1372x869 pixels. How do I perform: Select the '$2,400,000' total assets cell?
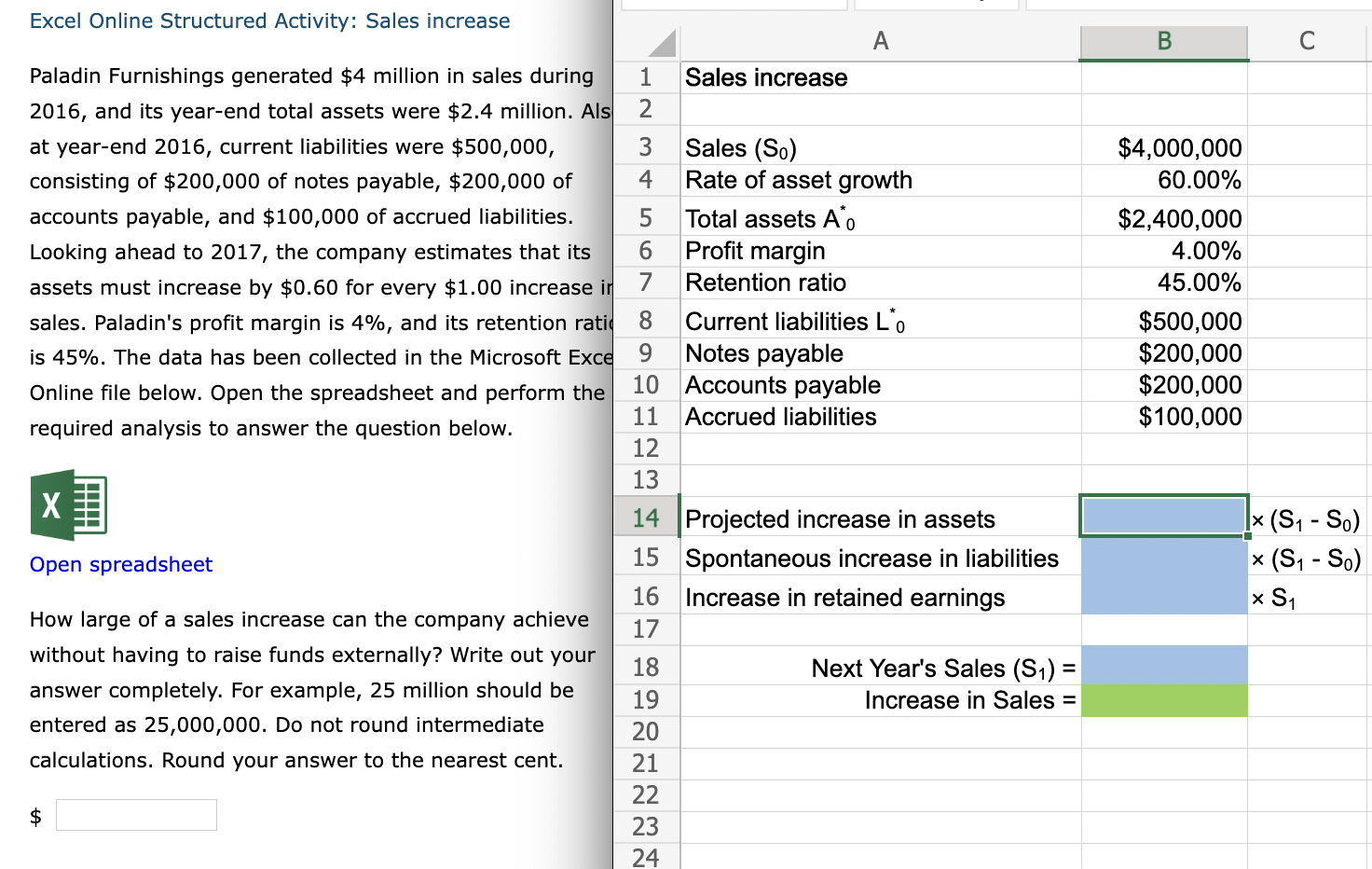pyautogui.click(x=1164, y=218)
